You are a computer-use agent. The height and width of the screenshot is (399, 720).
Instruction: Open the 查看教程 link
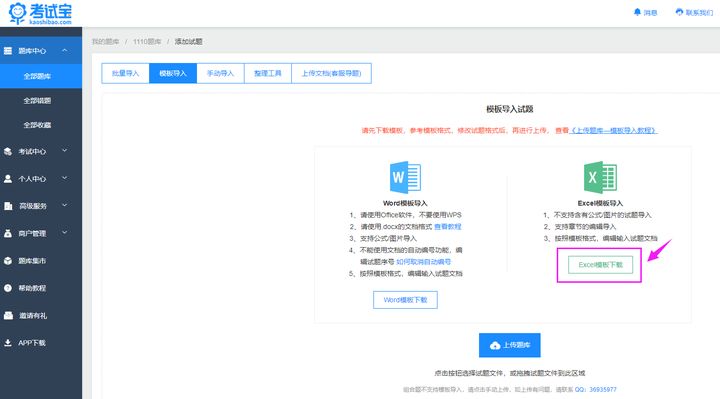coord(448,227)
